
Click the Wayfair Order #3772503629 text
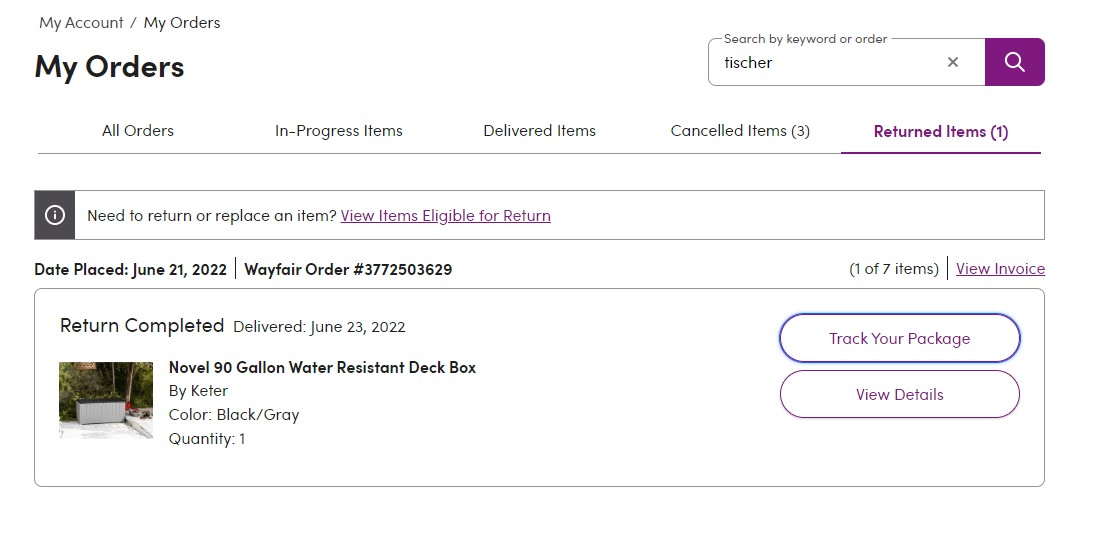[x=348, y=269]
